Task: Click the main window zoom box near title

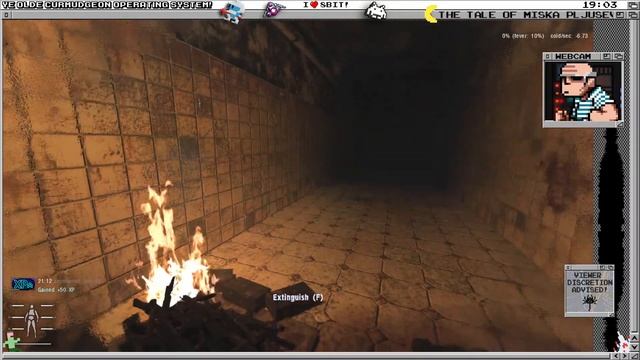Action: coord(620,15)
